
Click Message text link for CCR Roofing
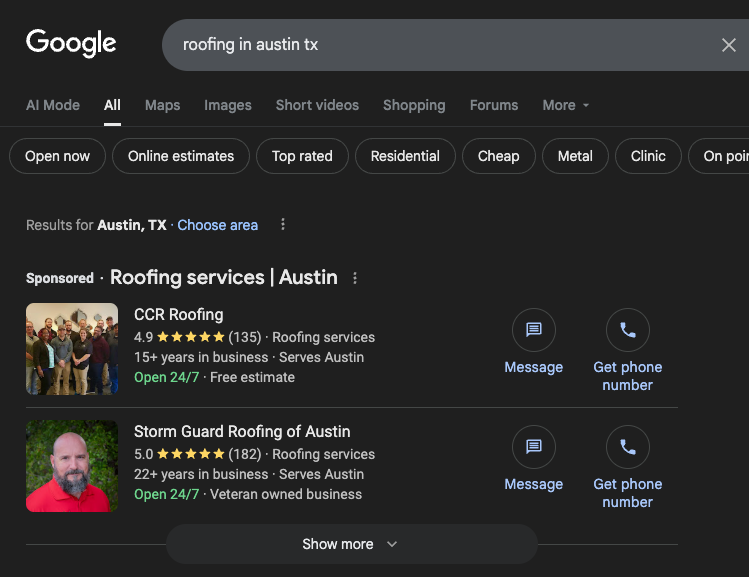(x=534, y=367)
